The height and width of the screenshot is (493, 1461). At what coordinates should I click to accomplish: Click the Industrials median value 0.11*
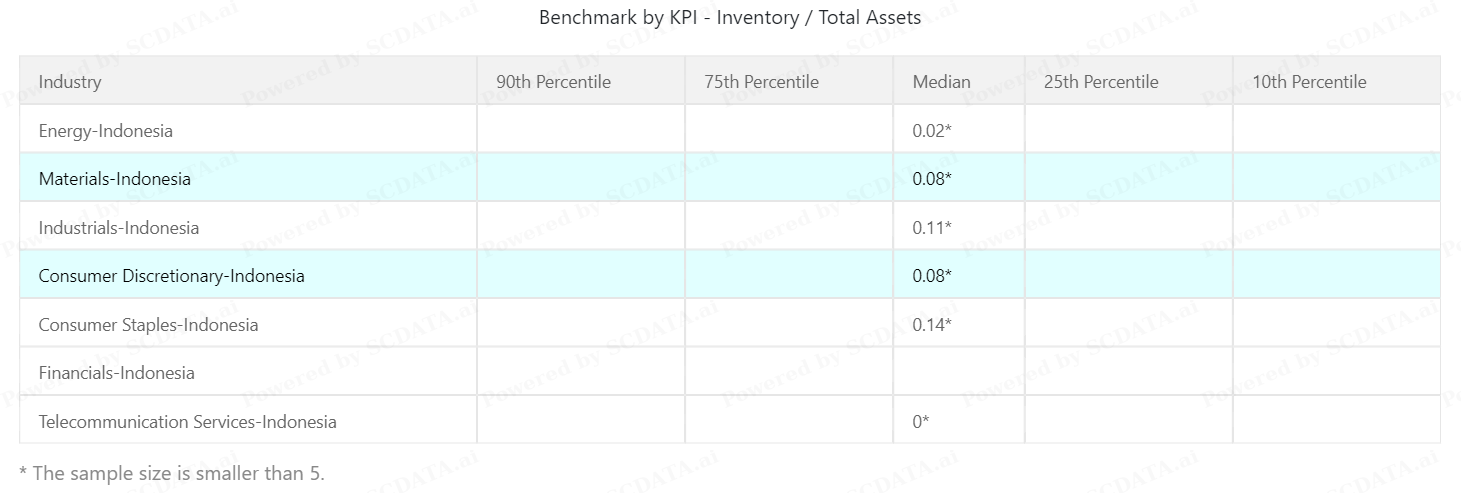tap(932, 228)
